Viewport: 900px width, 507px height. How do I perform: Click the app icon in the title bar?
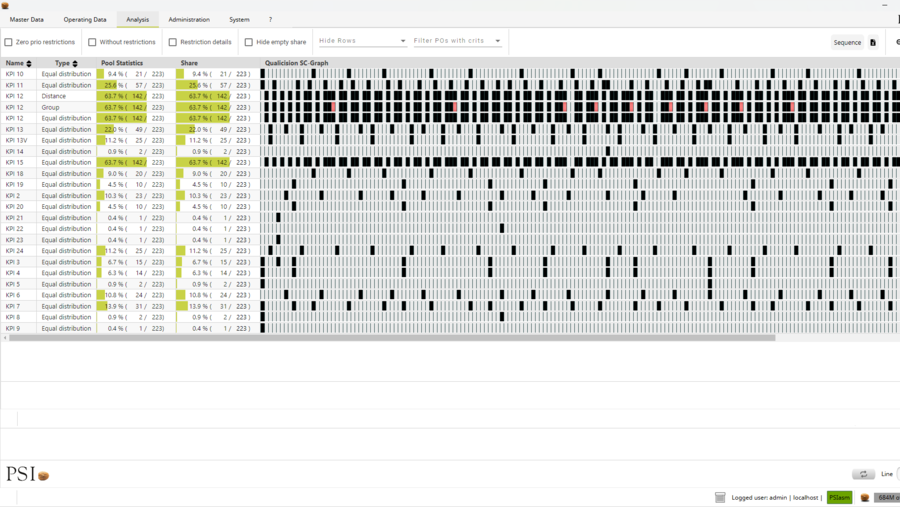[x=5, y=5]
